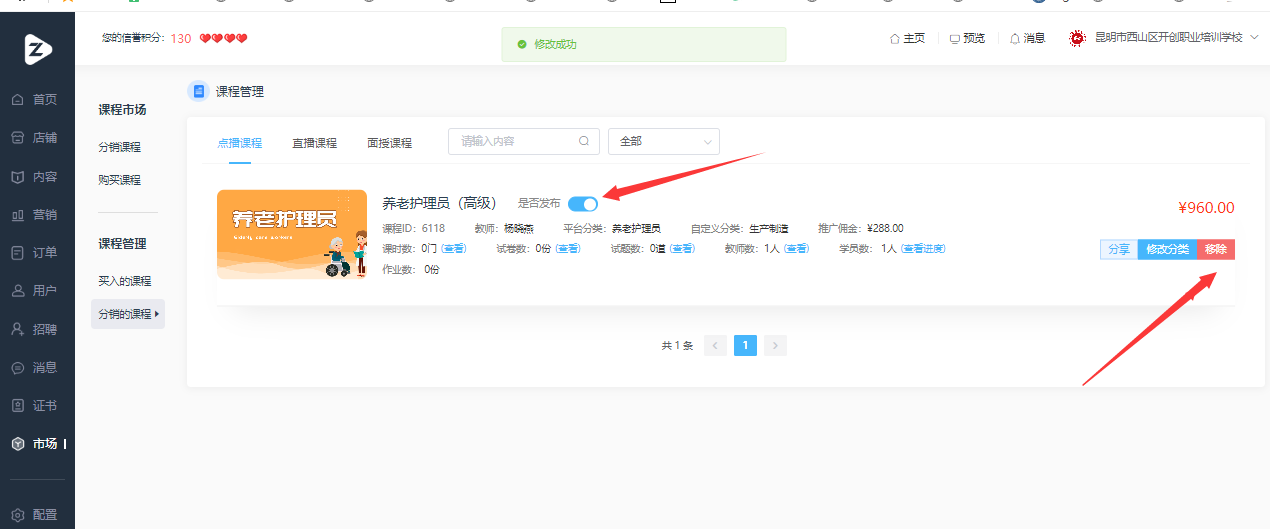Click the 课程ID: 6118 text

tap(414, 228)
